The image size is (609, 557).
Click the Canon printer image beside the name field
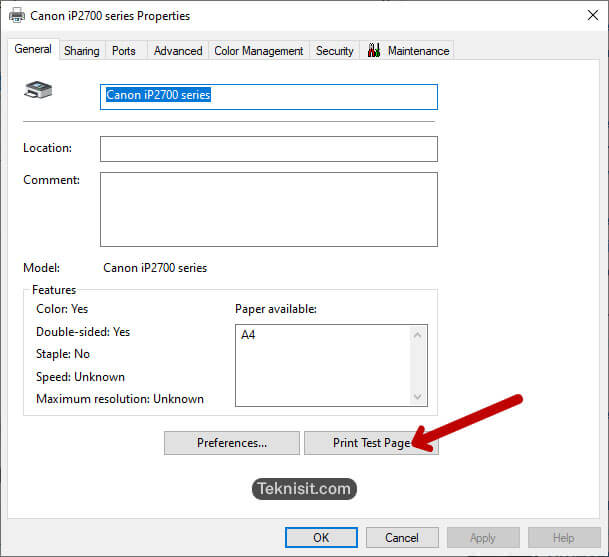[x=38, y=90]
